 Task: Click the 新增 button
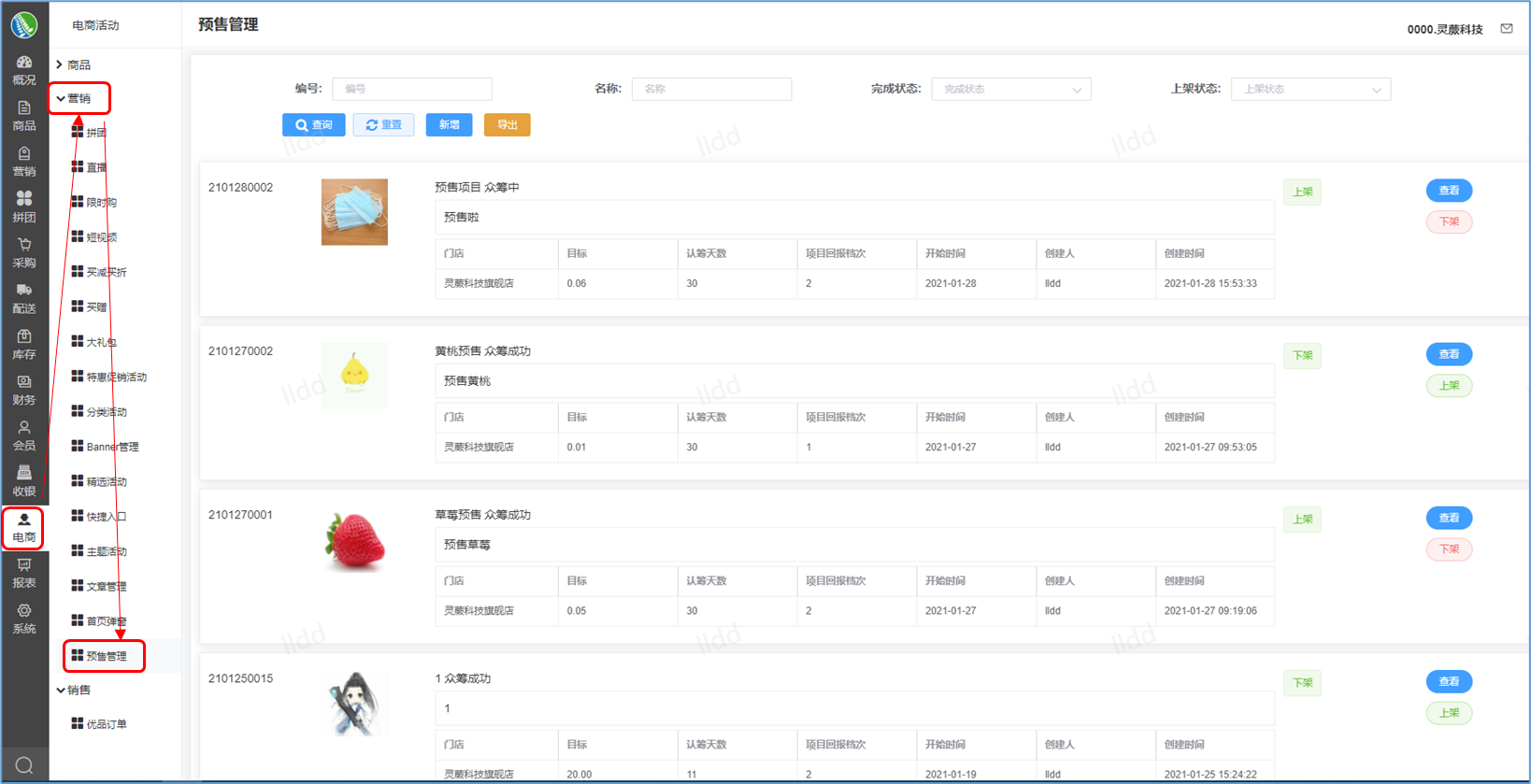pos(449,125)
